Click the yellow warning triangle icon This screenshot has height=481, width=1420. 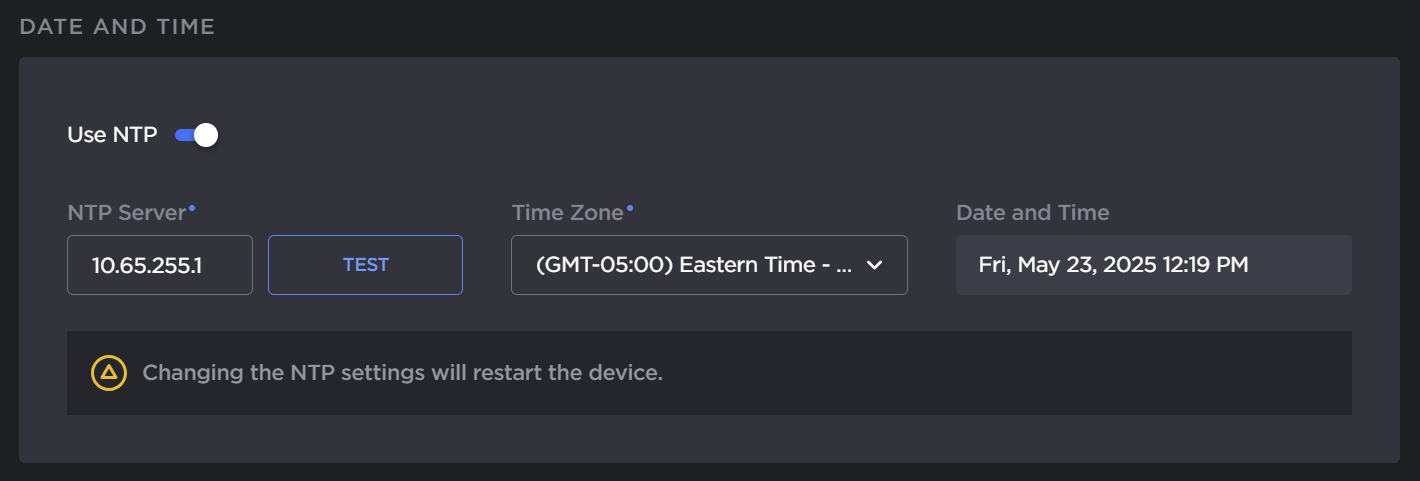(x=108, y=373)
